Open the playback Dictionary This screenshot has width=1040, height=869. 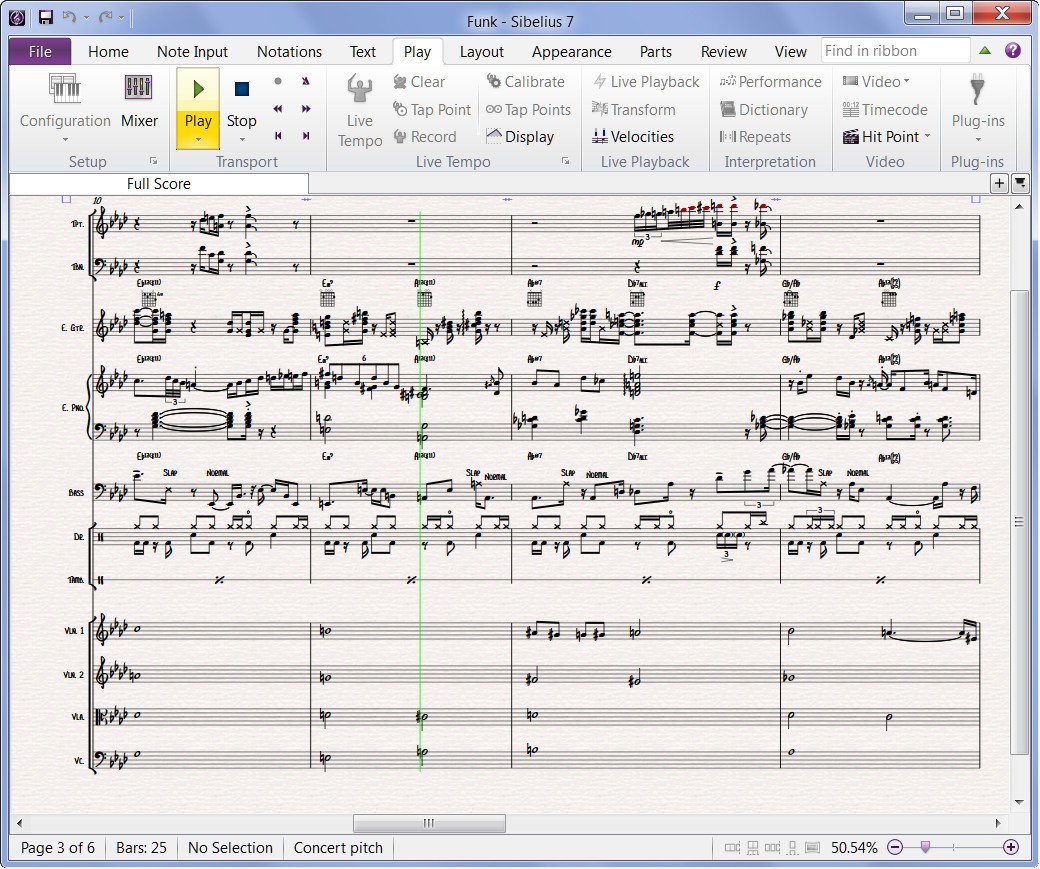763,109
